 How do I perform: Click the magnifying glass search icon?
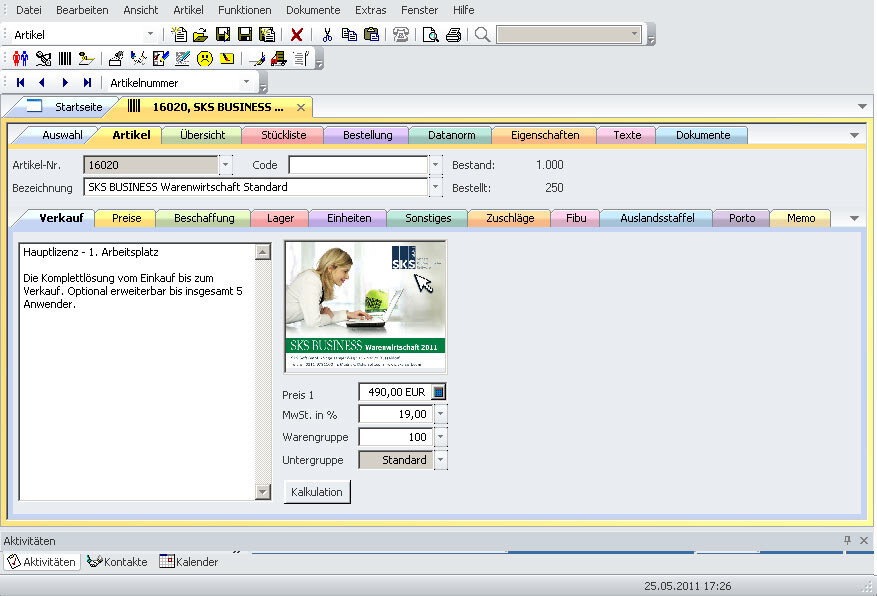483,35
